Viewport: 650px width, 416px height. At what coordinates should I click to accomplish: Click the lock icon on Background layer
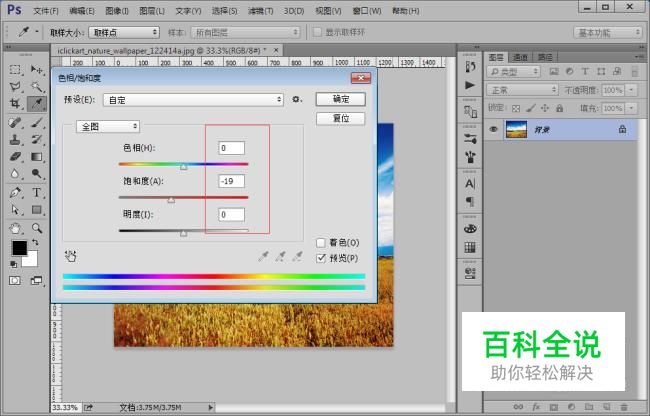622,129
